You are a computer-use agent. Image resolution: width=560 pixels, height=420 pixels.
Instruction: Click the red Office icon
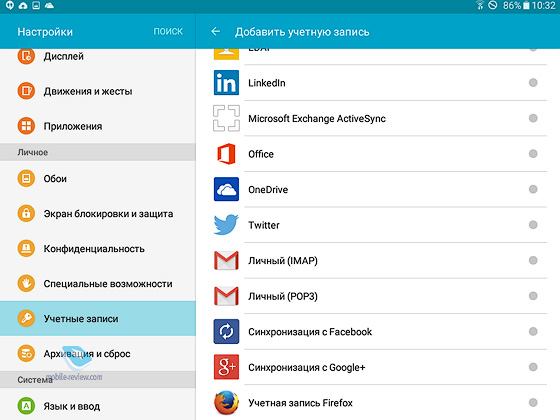click(x=226, y=154)
